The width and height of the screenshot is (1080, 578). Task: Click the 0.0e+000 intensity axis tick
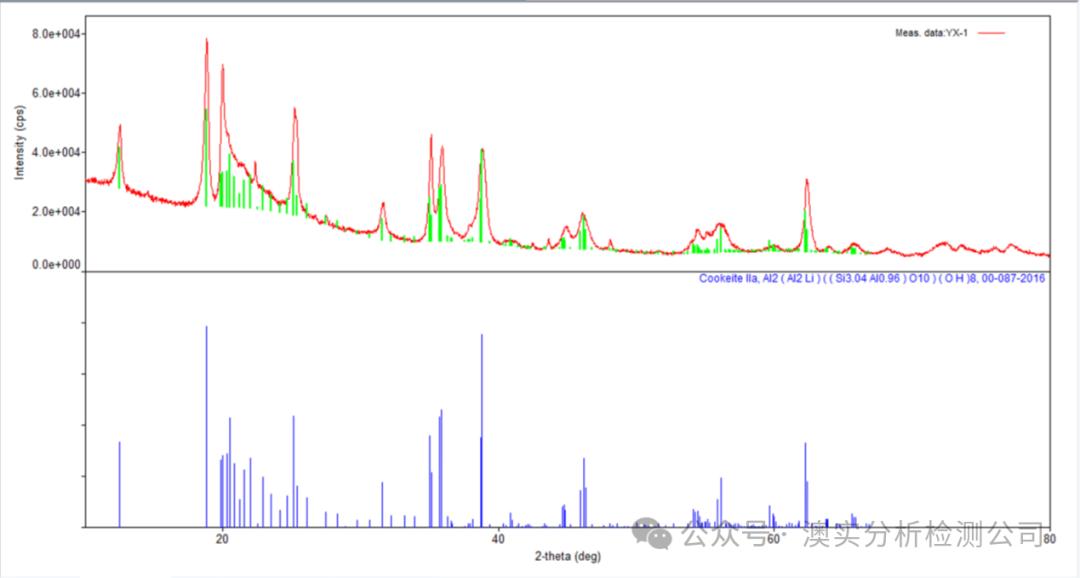point(57,265)
